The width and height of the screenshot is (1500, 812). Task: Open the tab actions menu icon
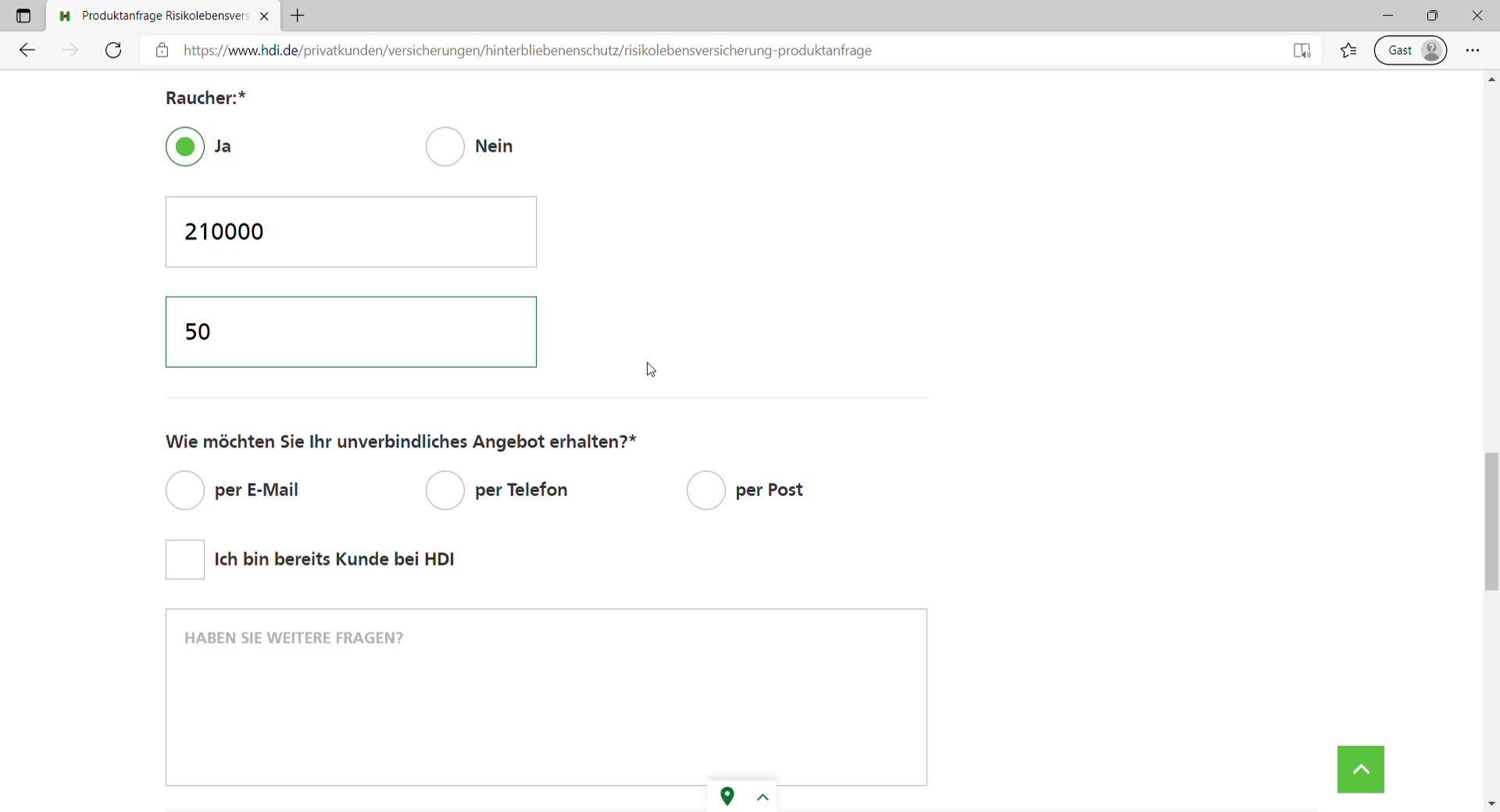(x=23, y=16)
